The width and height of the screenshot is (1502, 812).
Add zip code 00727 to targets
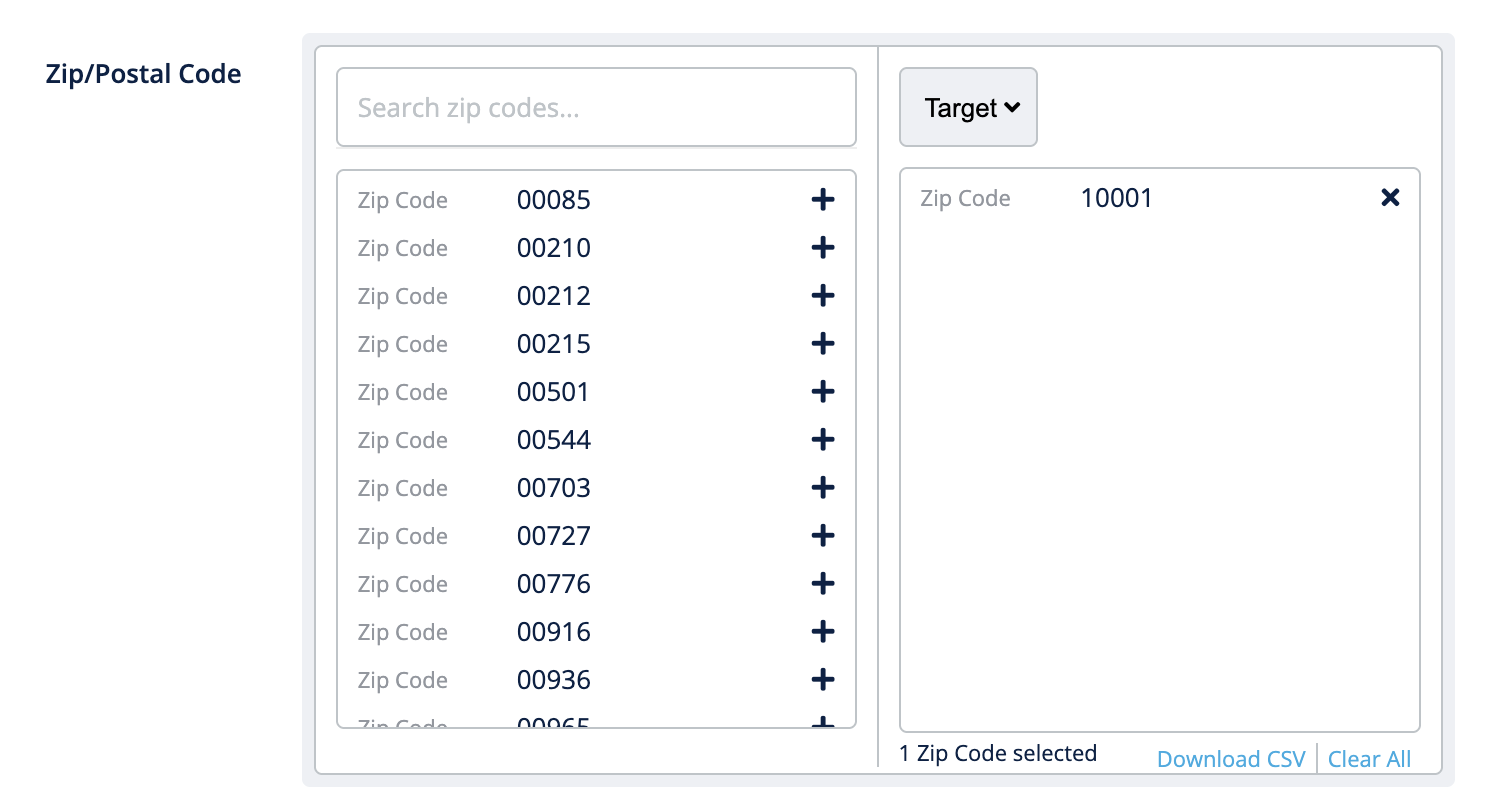(x=822, y=536)
